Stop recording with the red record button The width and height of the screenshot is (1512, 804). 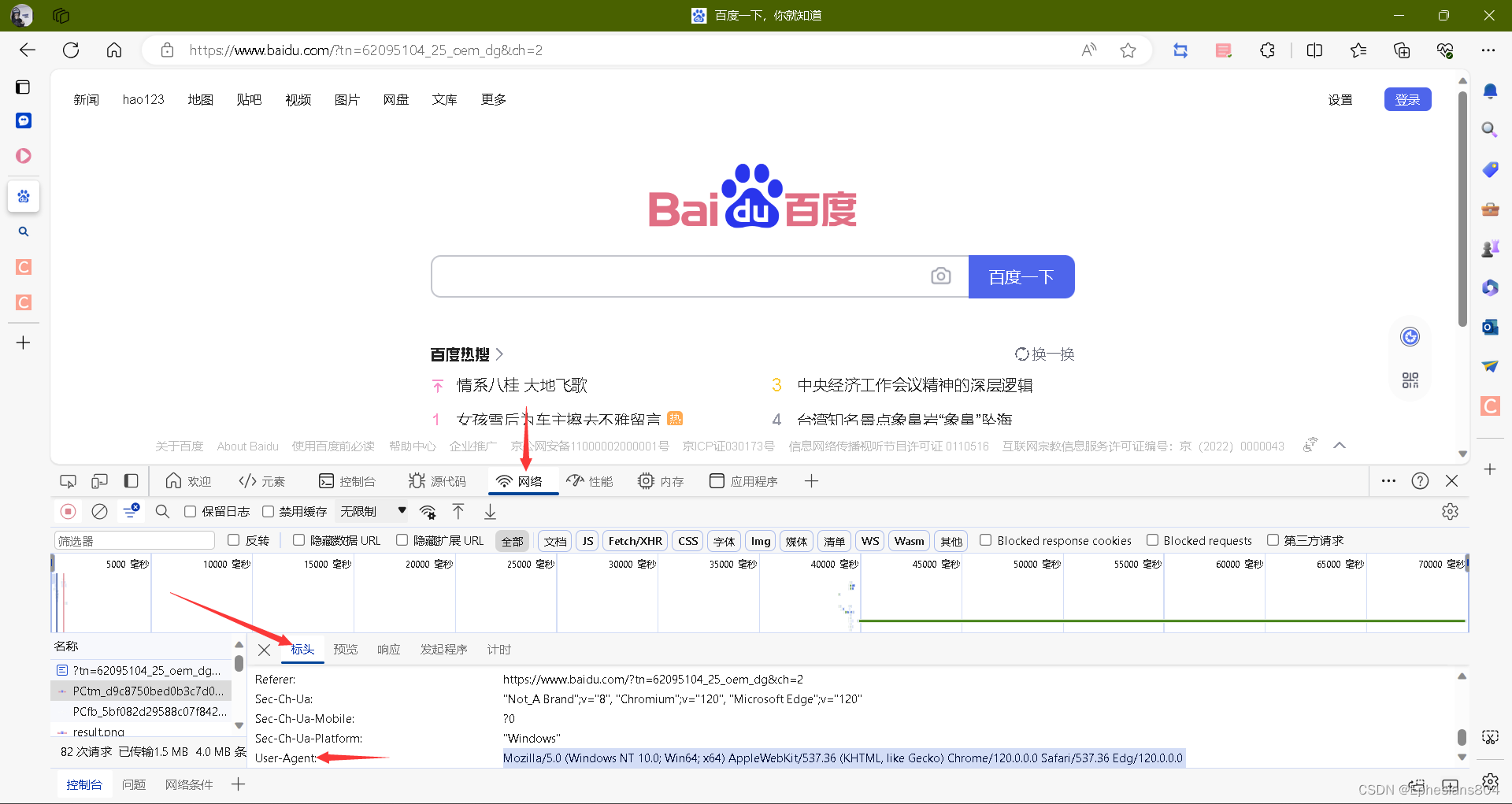[x=68, y=511]
